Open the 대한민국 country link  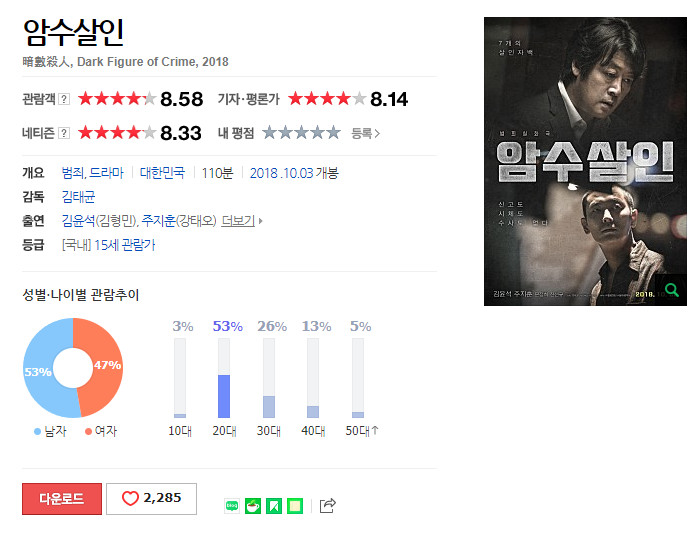click(162, 173)
